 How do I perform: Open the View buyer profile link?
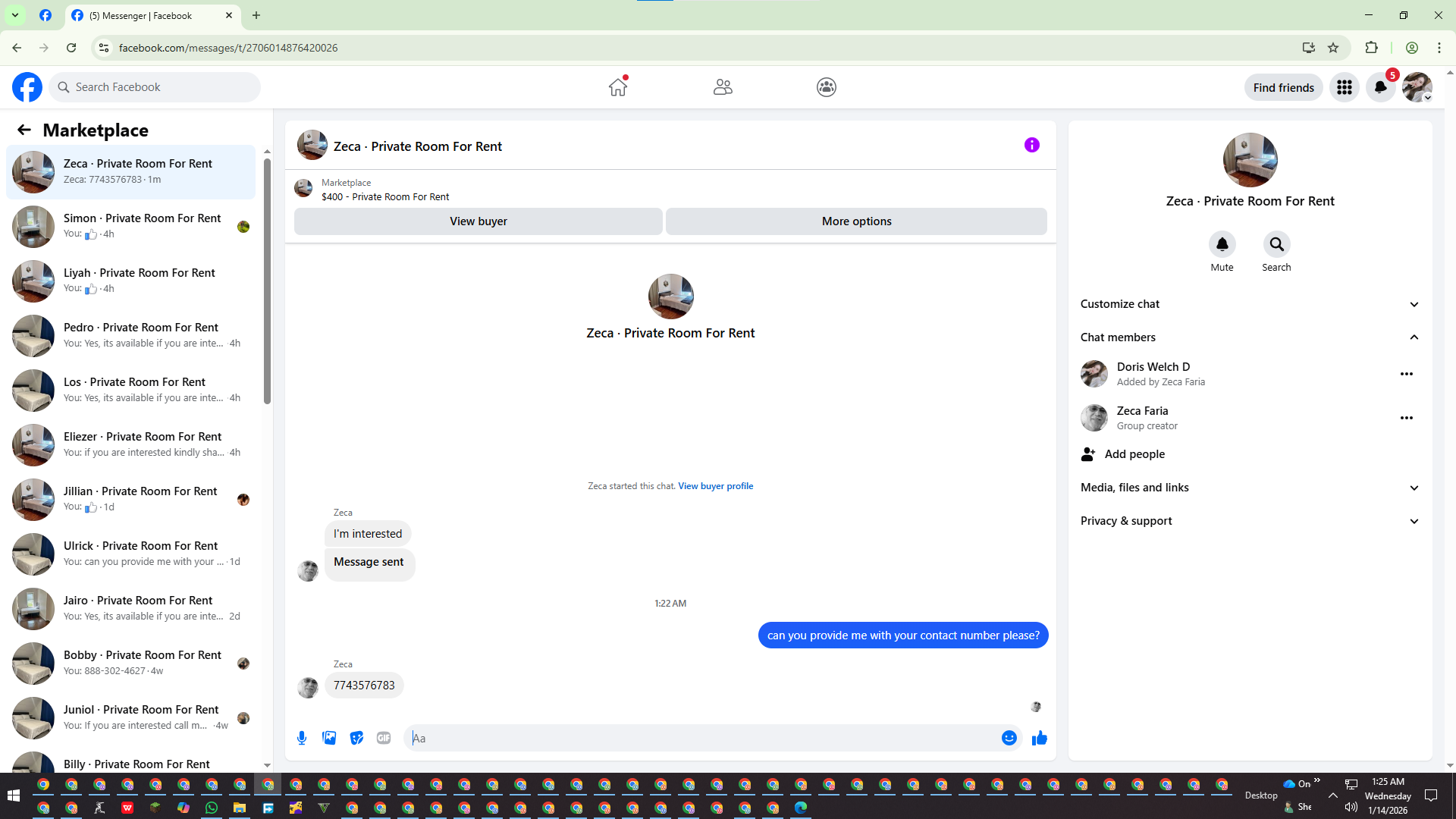click(x=715, y=486)
